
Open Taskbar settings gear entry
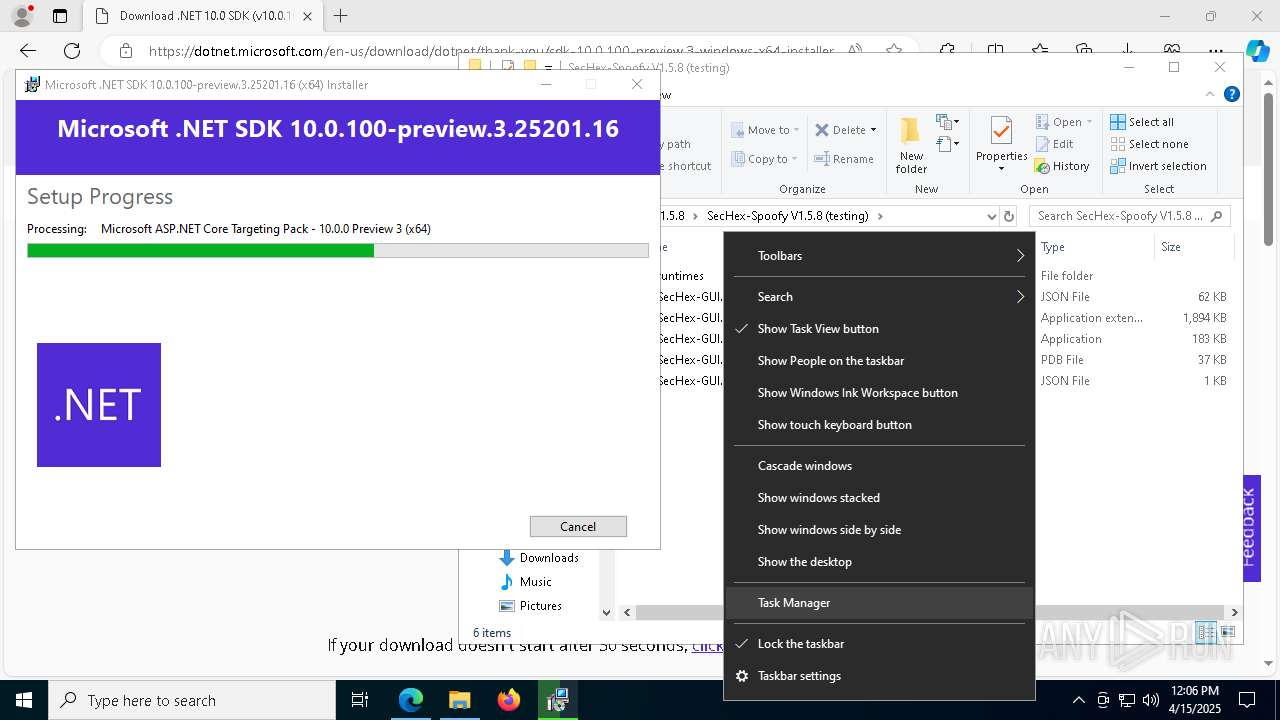pyautogui.click(x=880, y=676)
